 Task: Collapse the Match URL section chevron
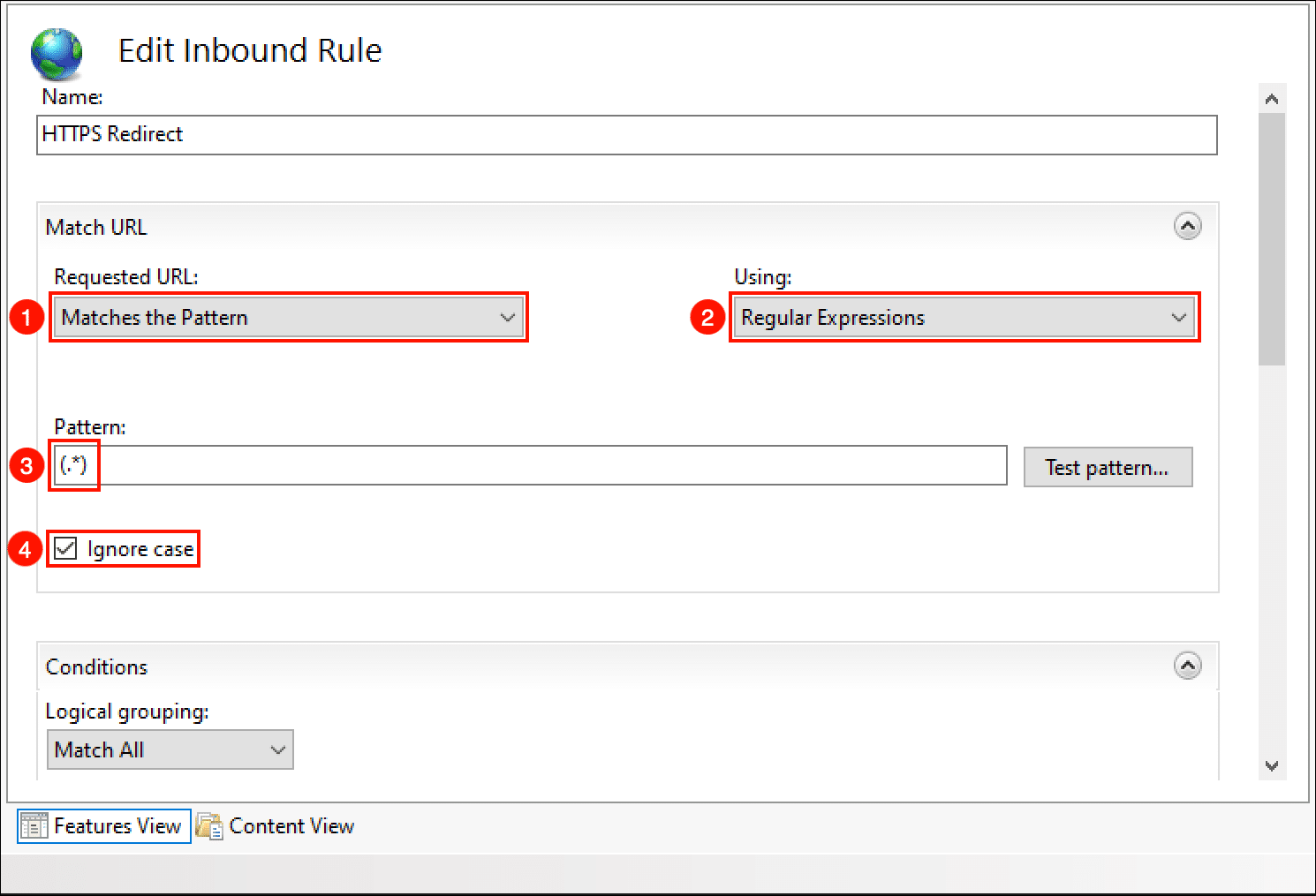pyautogui.click(x=1187, y=227)
